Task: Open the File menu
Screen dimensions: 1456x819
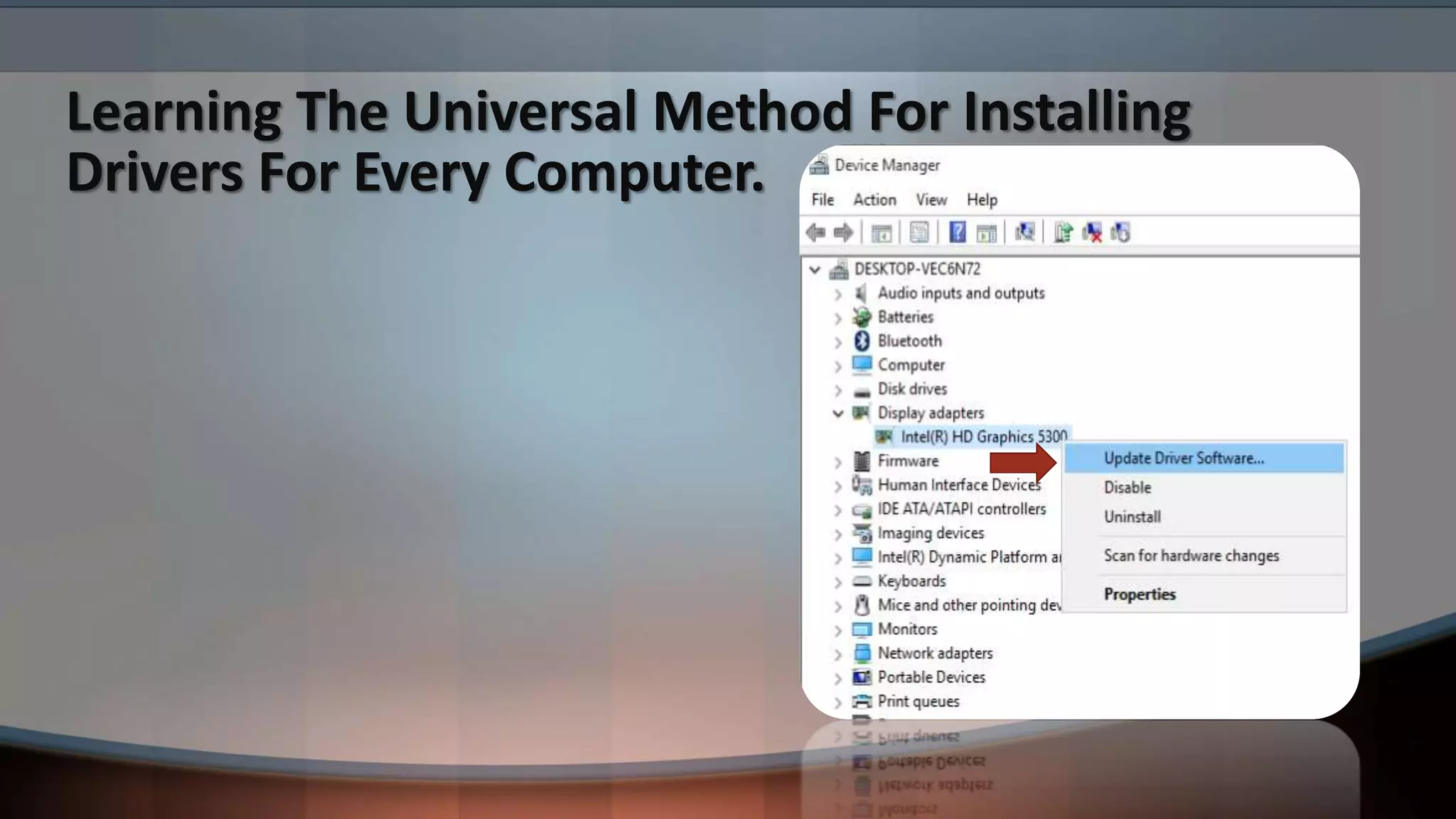Action: (x=823, y=200)
